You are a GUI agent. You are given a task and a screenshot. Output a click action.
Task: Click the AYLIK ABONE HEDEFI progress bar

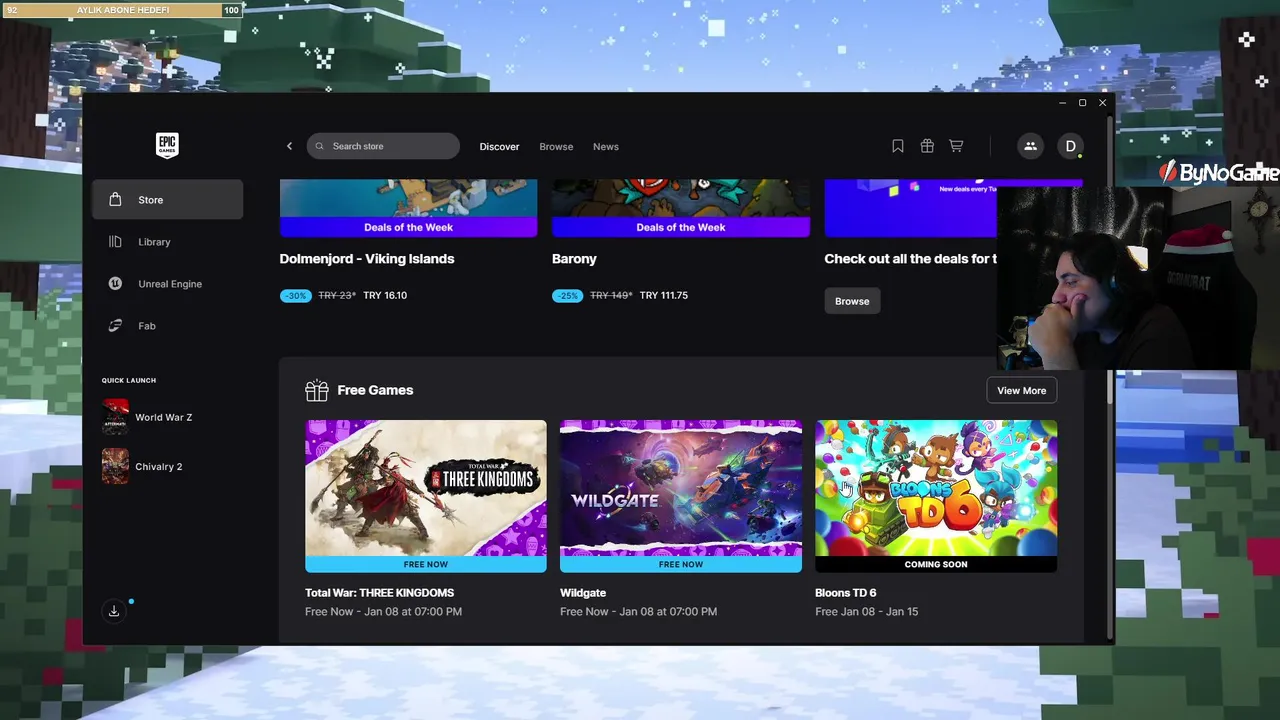pos(123,10)
